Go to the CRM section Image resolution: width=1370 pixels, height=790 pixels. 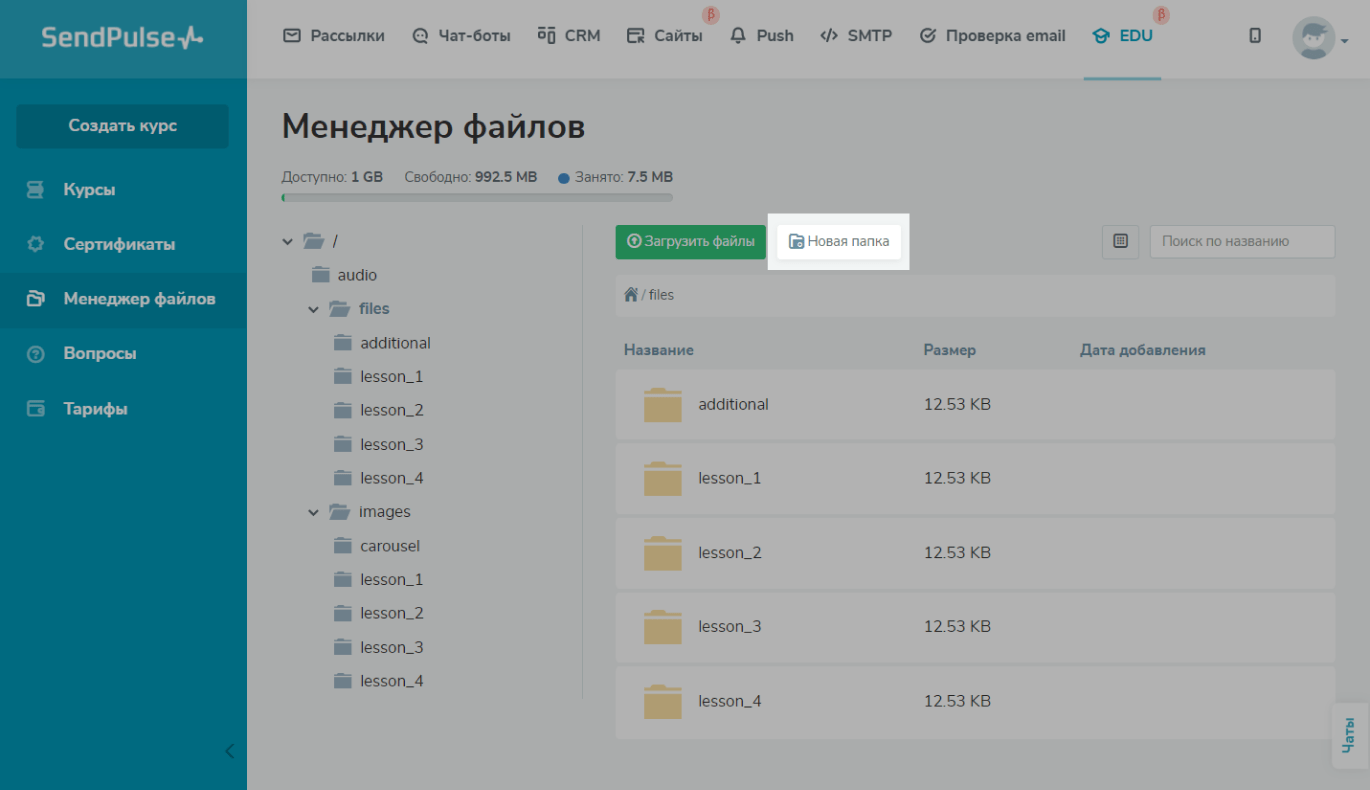[569, 36]
